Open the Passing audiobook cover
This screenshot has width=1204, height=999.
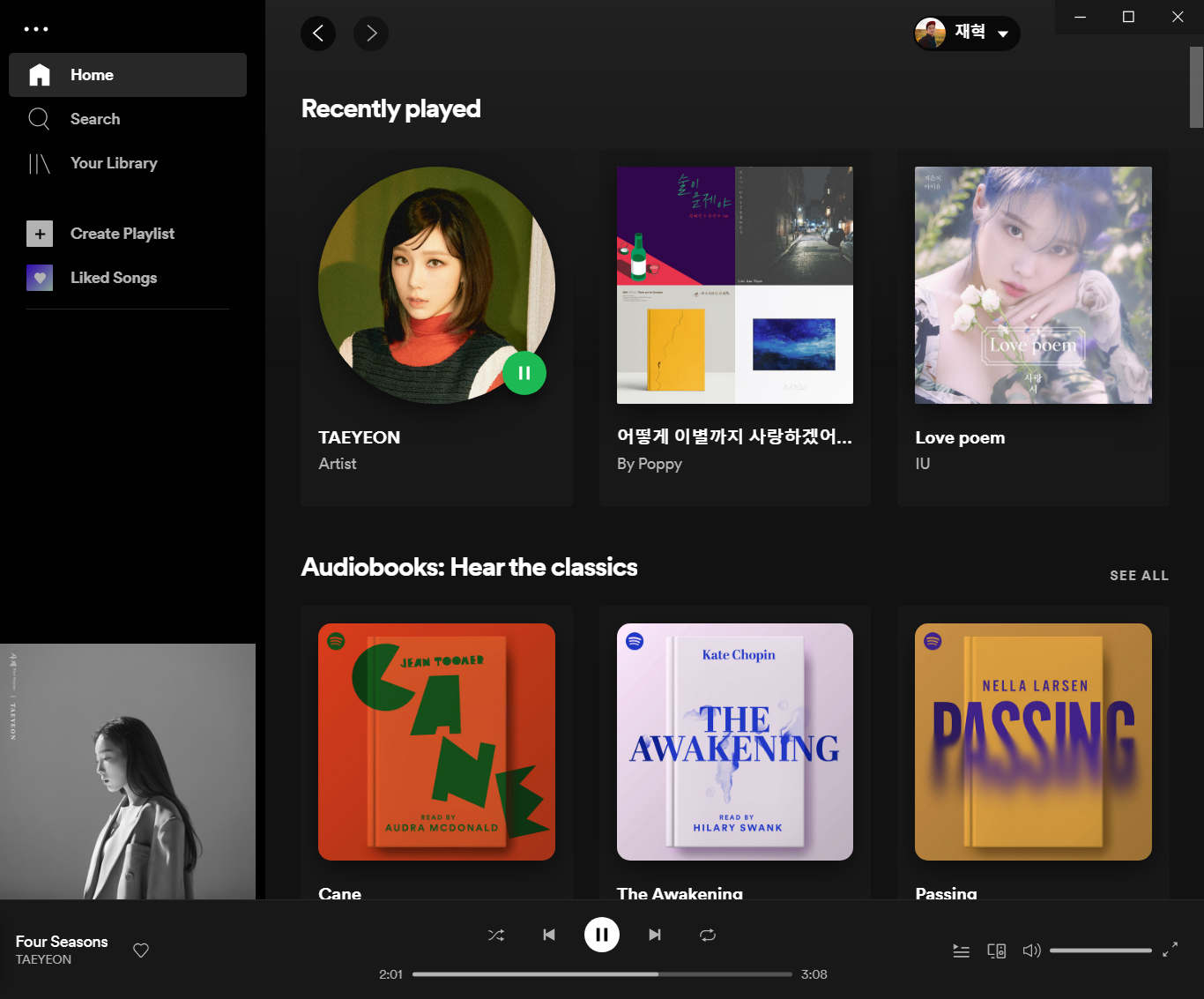1033,742
